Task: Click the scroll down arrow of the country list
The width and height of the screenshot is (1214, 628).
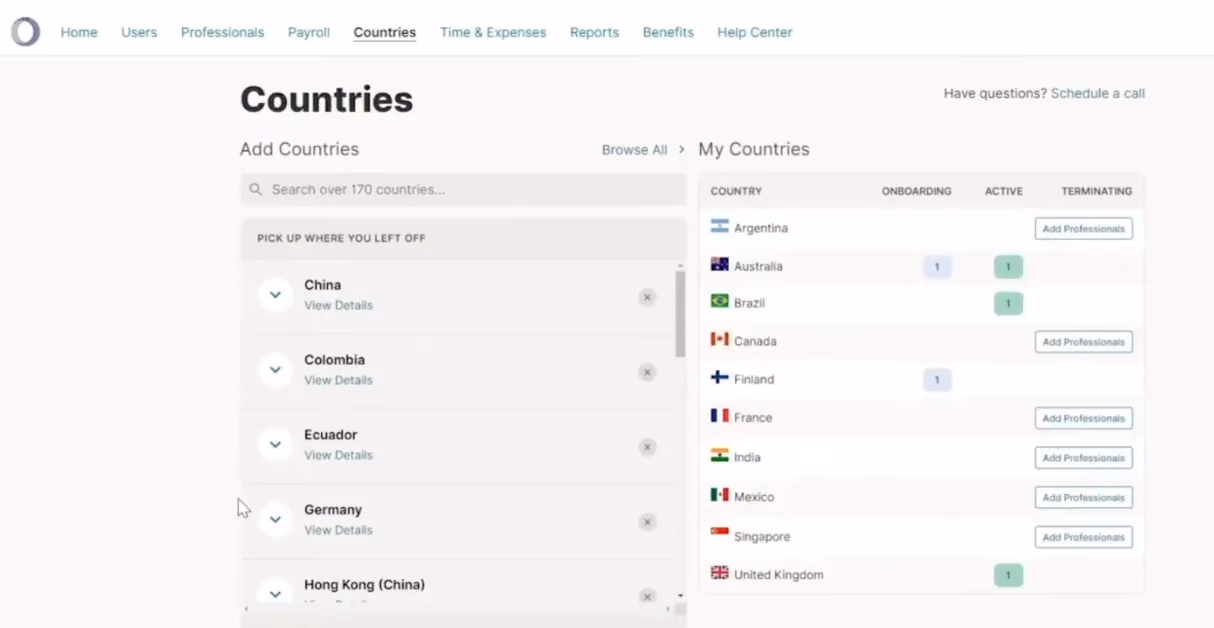Action: (x=680, y=596)
